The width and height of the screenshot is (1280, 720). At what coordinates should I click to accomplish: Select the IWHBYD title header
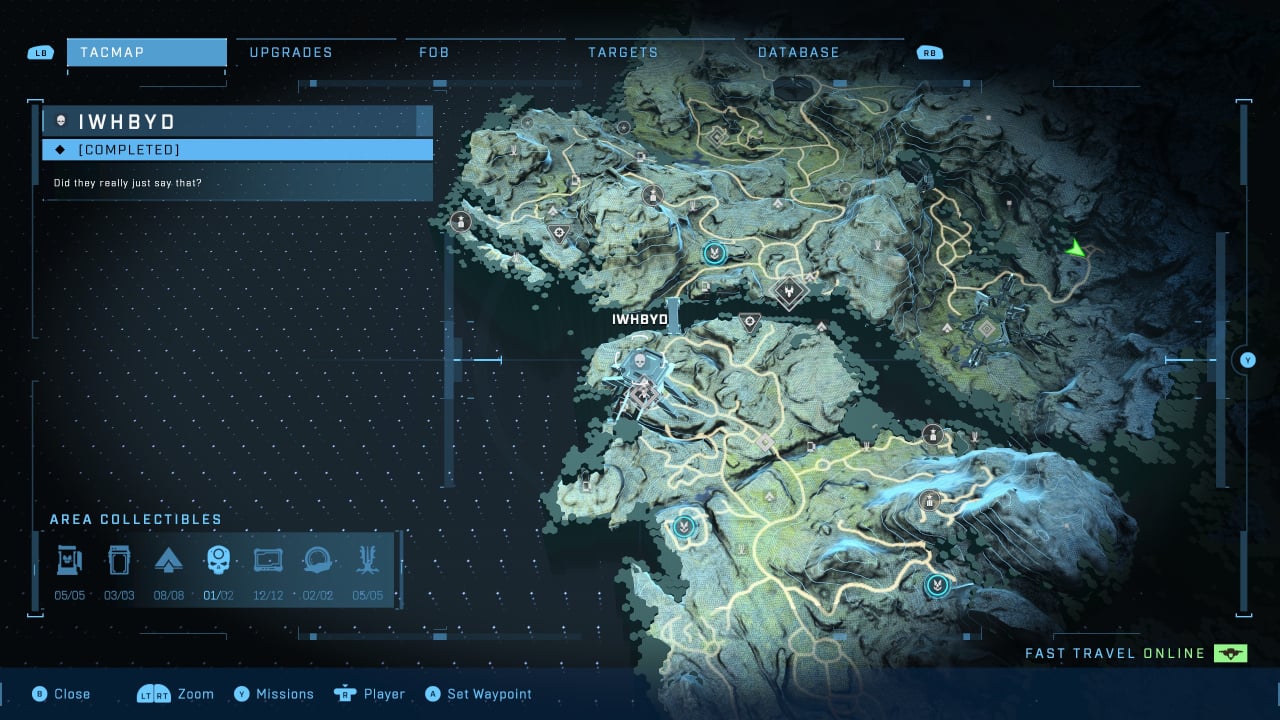(x=238, y=121)
